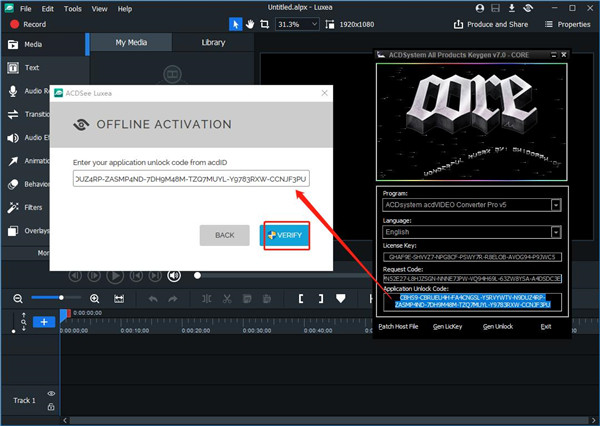
Task: Click the Copy icon in timeline toolbar
Action: 247,299
